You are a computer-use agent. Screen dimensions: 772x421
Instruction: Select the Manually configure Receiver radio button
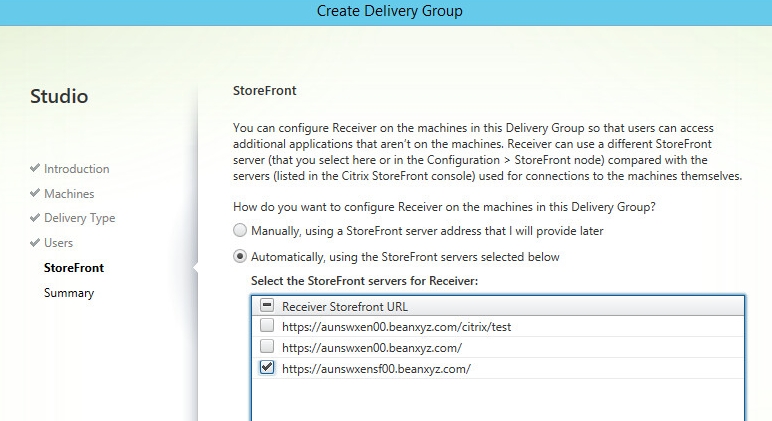tap(240, 230)
